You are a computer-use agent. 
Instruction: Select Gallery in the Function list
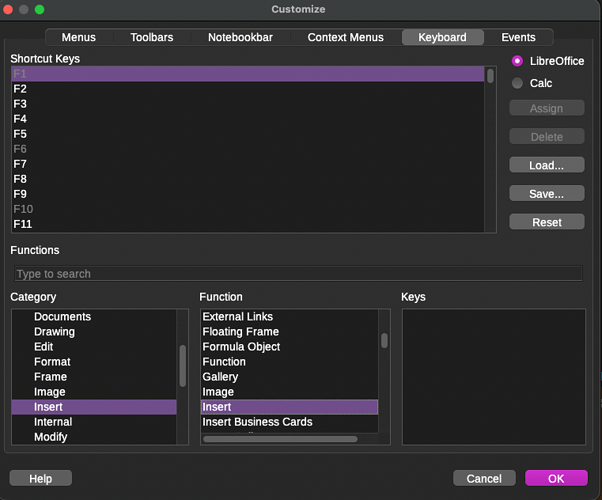[220, 377]
